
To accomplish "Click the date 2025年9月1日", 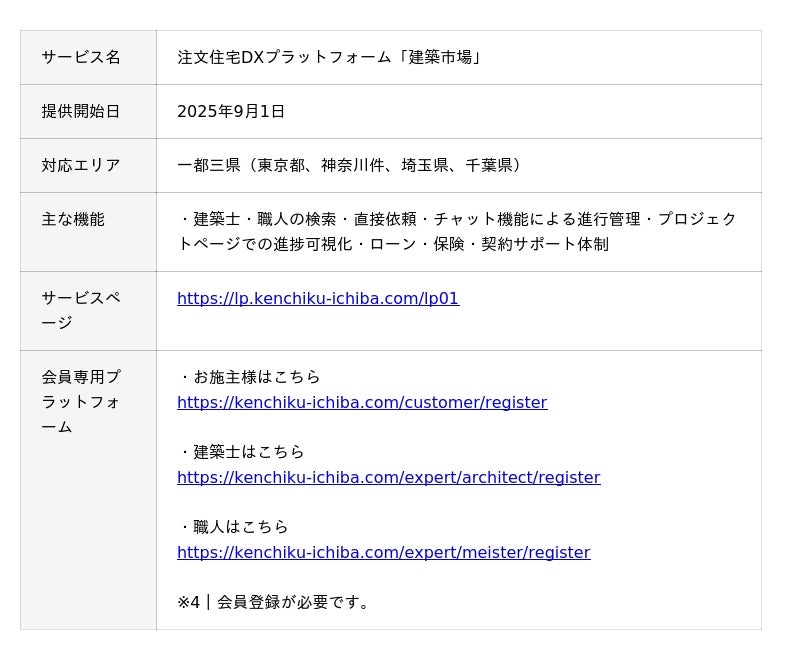I will click(x=231, y=111).
